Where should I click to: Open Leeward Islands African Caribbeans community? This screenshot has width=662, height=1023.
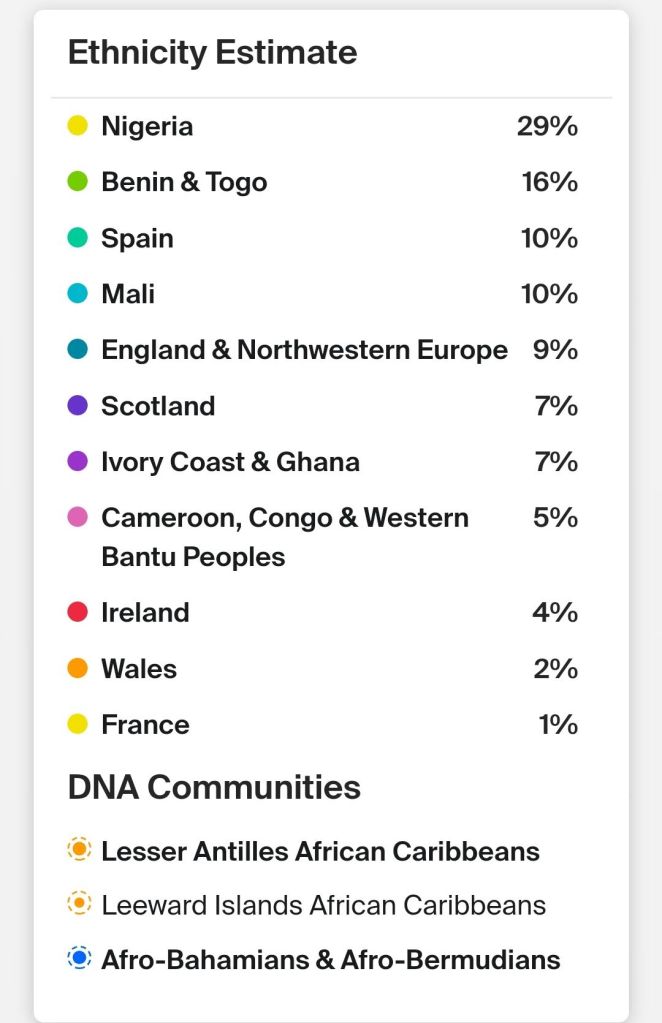(x=323, y=906)
